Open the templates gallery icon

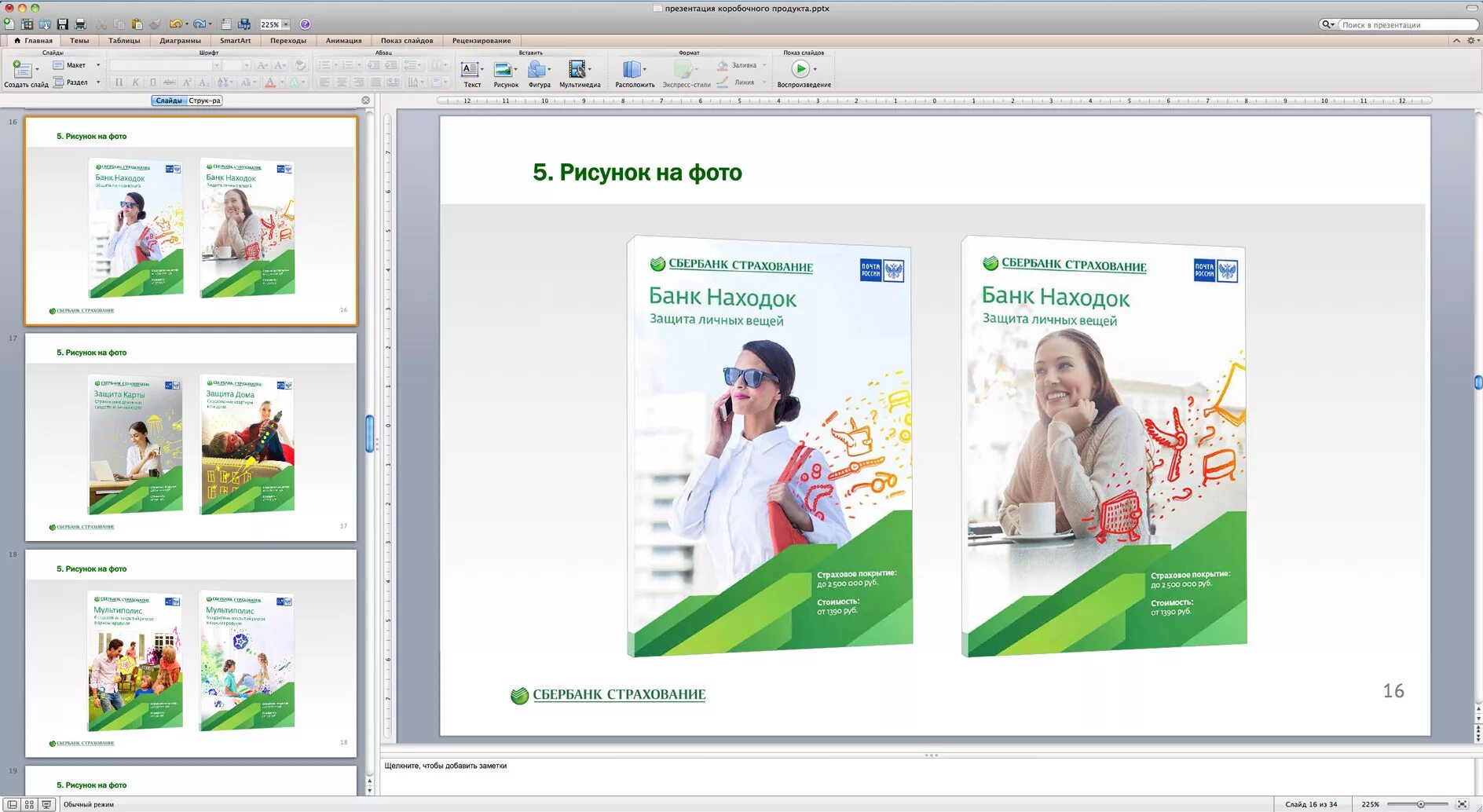point(27,24)
